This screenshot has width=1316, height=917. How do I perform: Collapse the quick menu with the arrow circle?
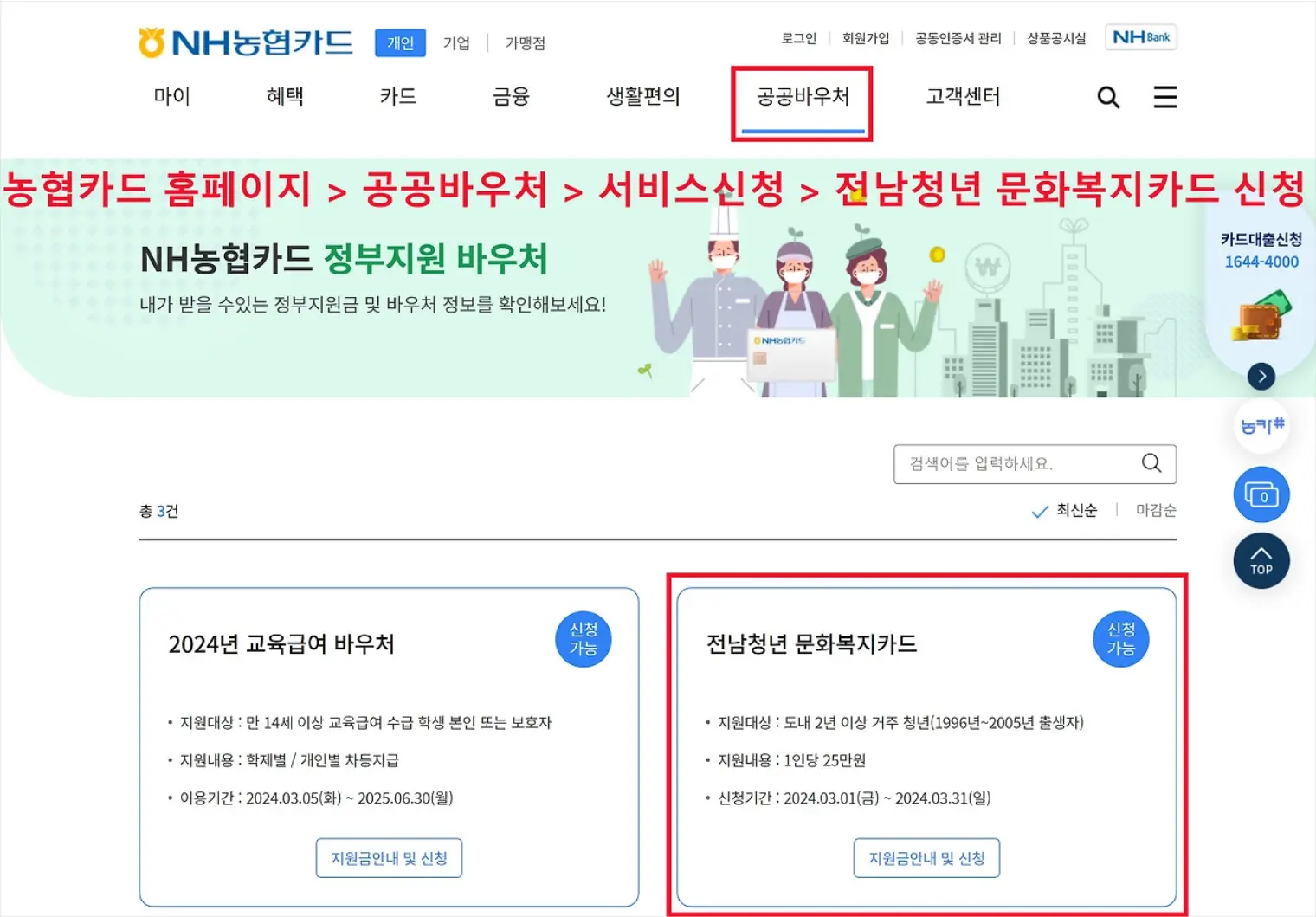(x=1261, y=376)
